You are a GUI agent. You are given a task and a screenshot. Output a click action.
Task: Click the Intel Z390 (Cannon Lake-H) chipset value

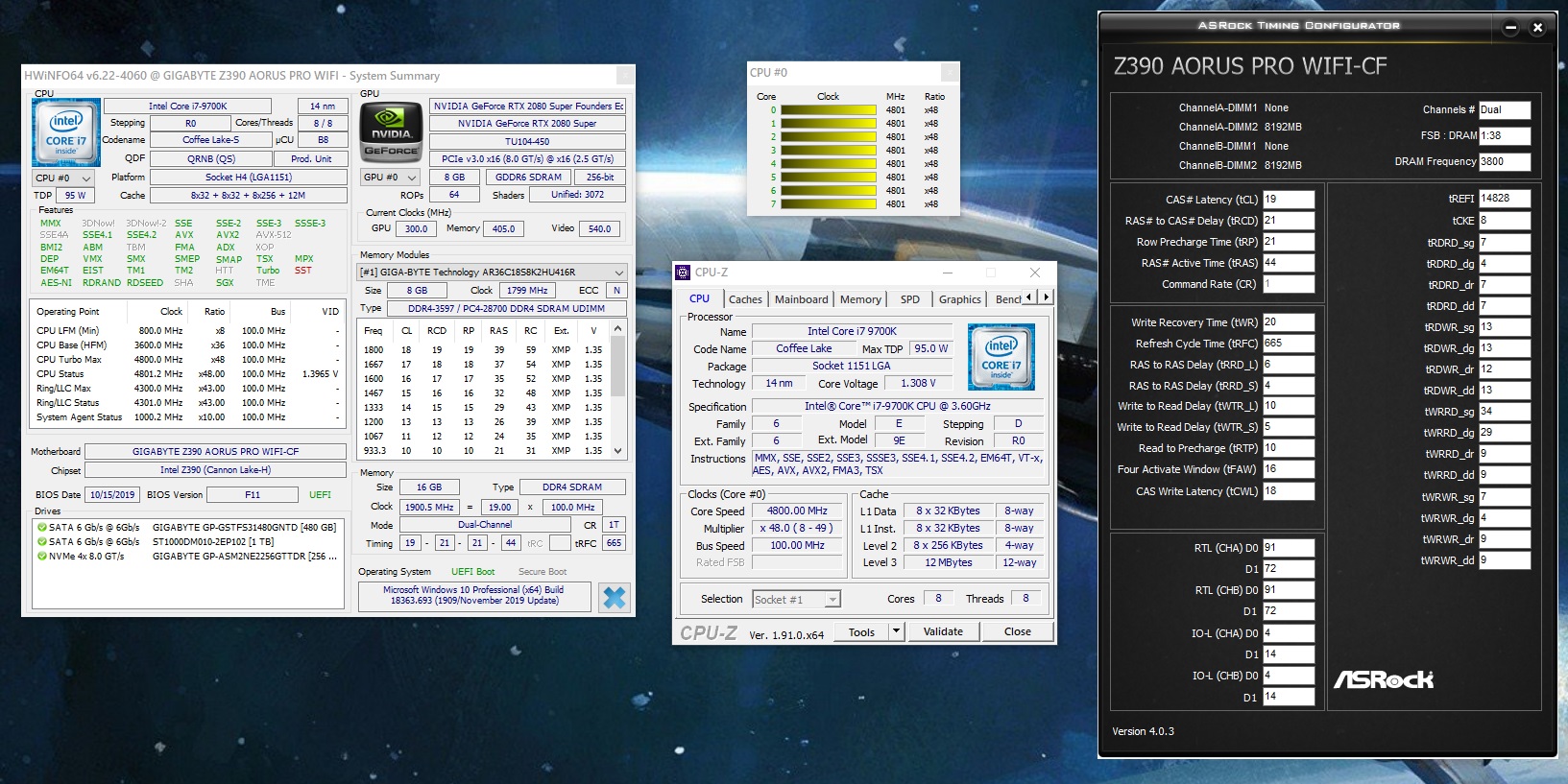(215, 470)
